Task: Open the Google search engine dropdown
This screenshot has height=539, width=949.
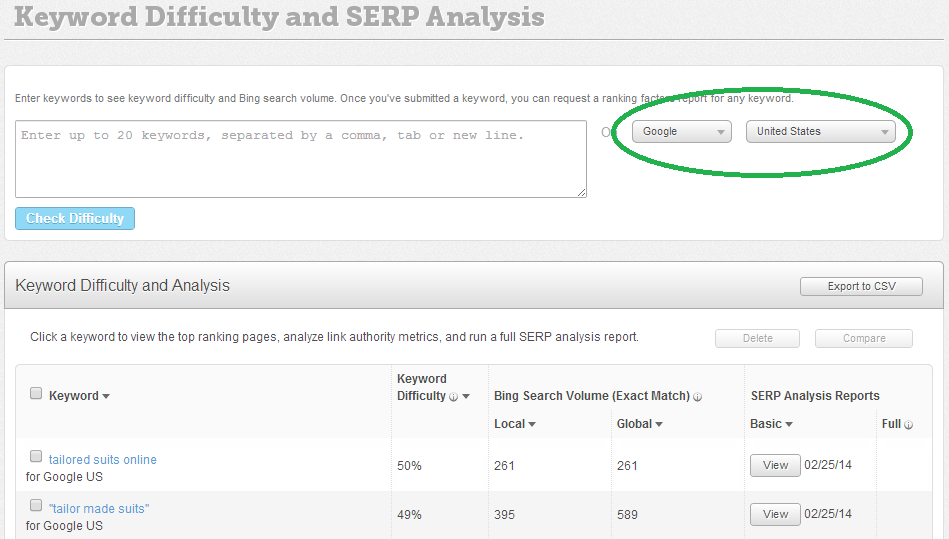Action: (x=681, y=131)
